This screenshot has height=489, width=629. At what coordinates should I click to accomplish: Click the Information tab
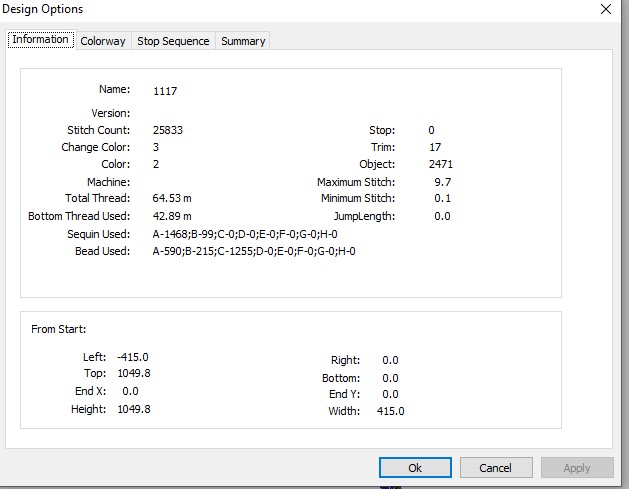click(x=41, y=39)
